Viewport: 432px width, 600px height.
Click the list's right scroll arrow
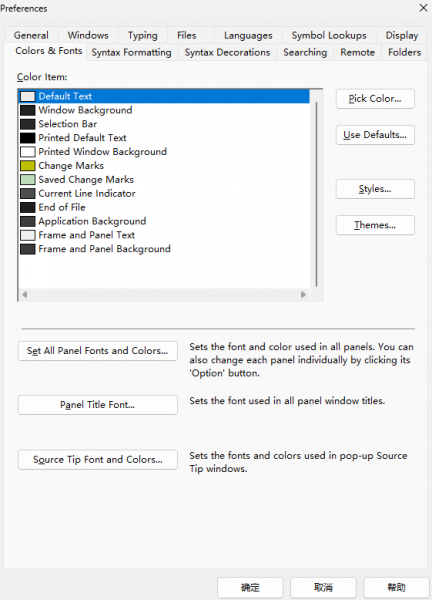click(x=303, y=295)
